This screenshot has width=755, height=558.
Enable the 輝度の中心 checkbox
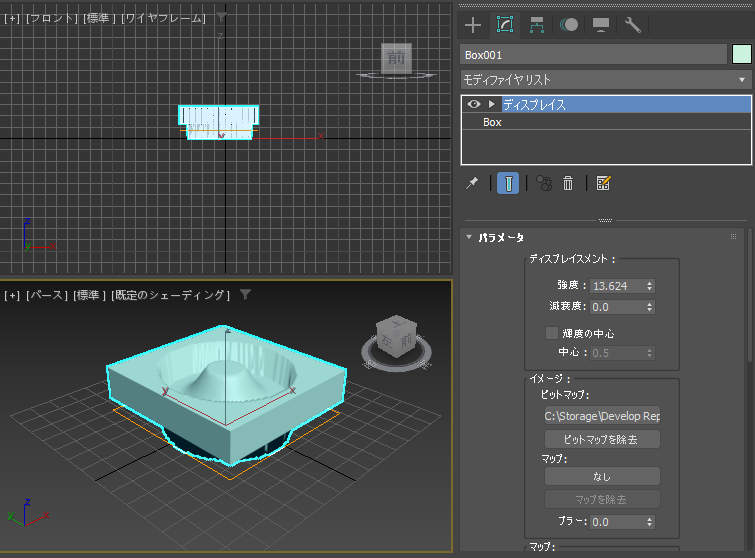552,333
